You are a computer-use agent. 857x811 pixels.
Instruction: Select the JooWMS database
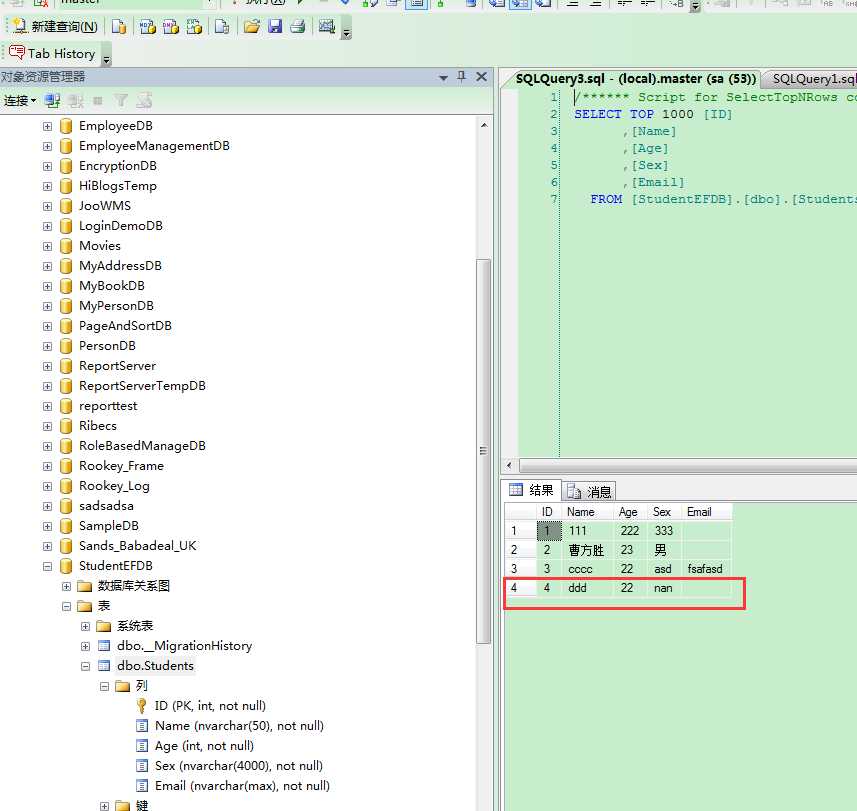pos(104,206)
